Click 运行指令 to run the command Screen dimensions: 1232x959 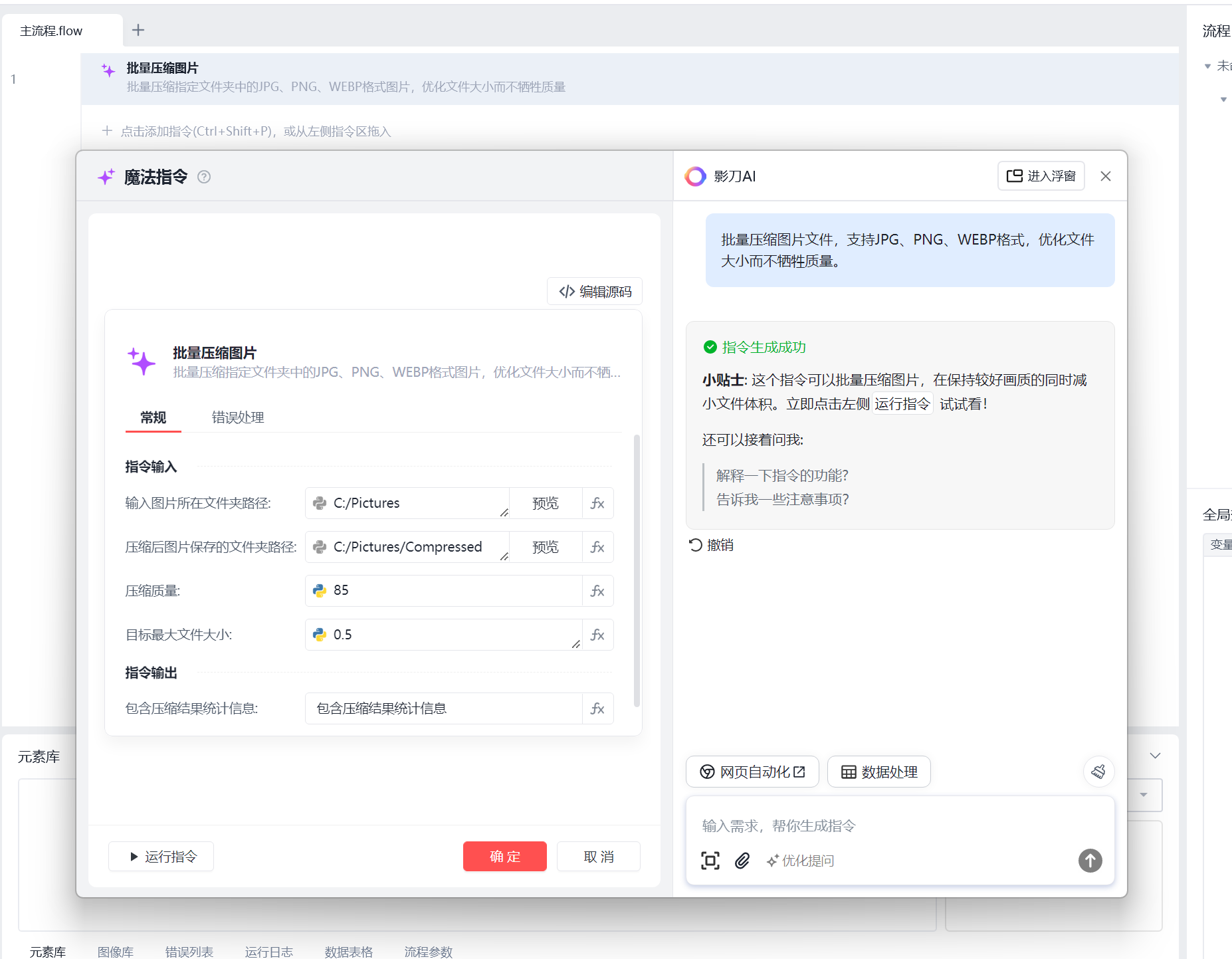(x=161, y=857)
